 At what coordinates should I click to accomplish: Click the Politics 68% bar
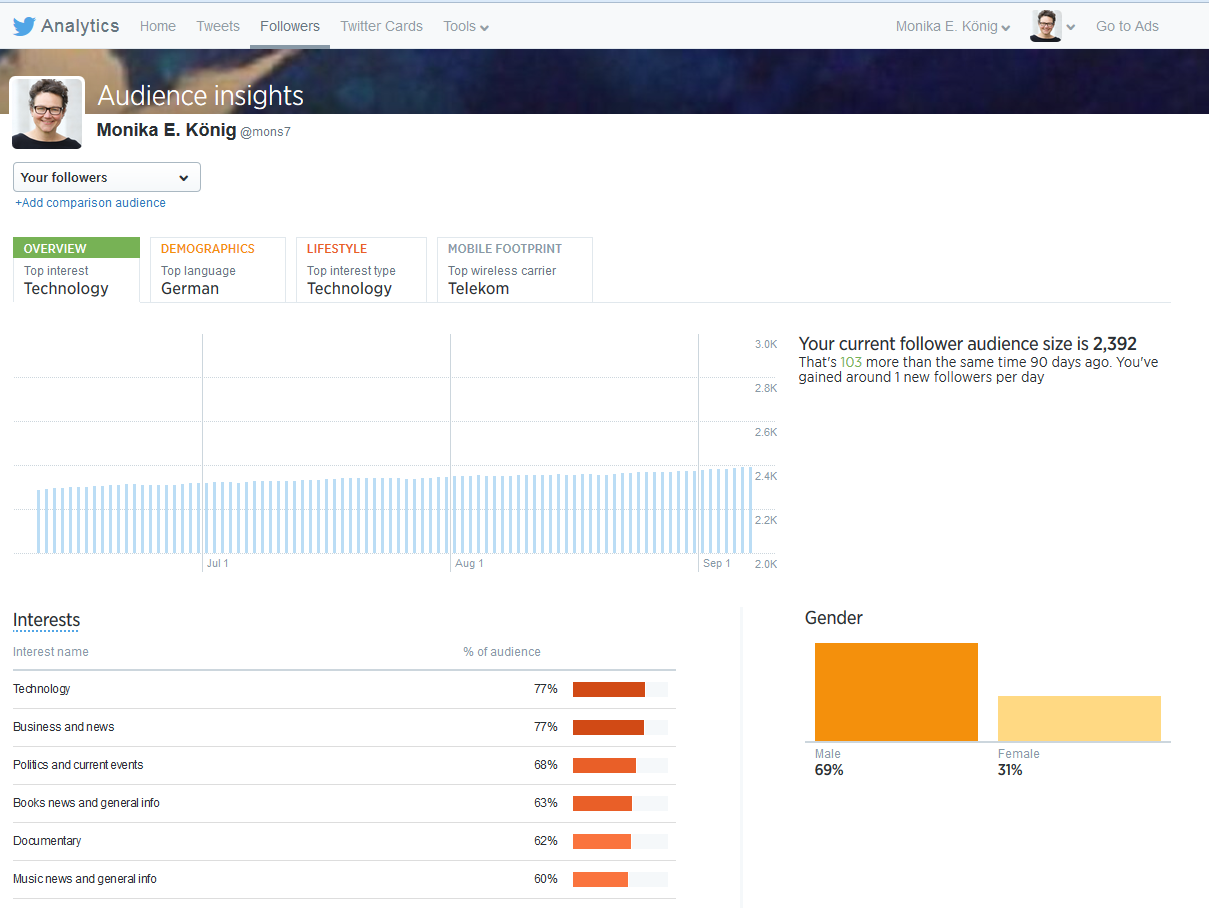[604, 765]
